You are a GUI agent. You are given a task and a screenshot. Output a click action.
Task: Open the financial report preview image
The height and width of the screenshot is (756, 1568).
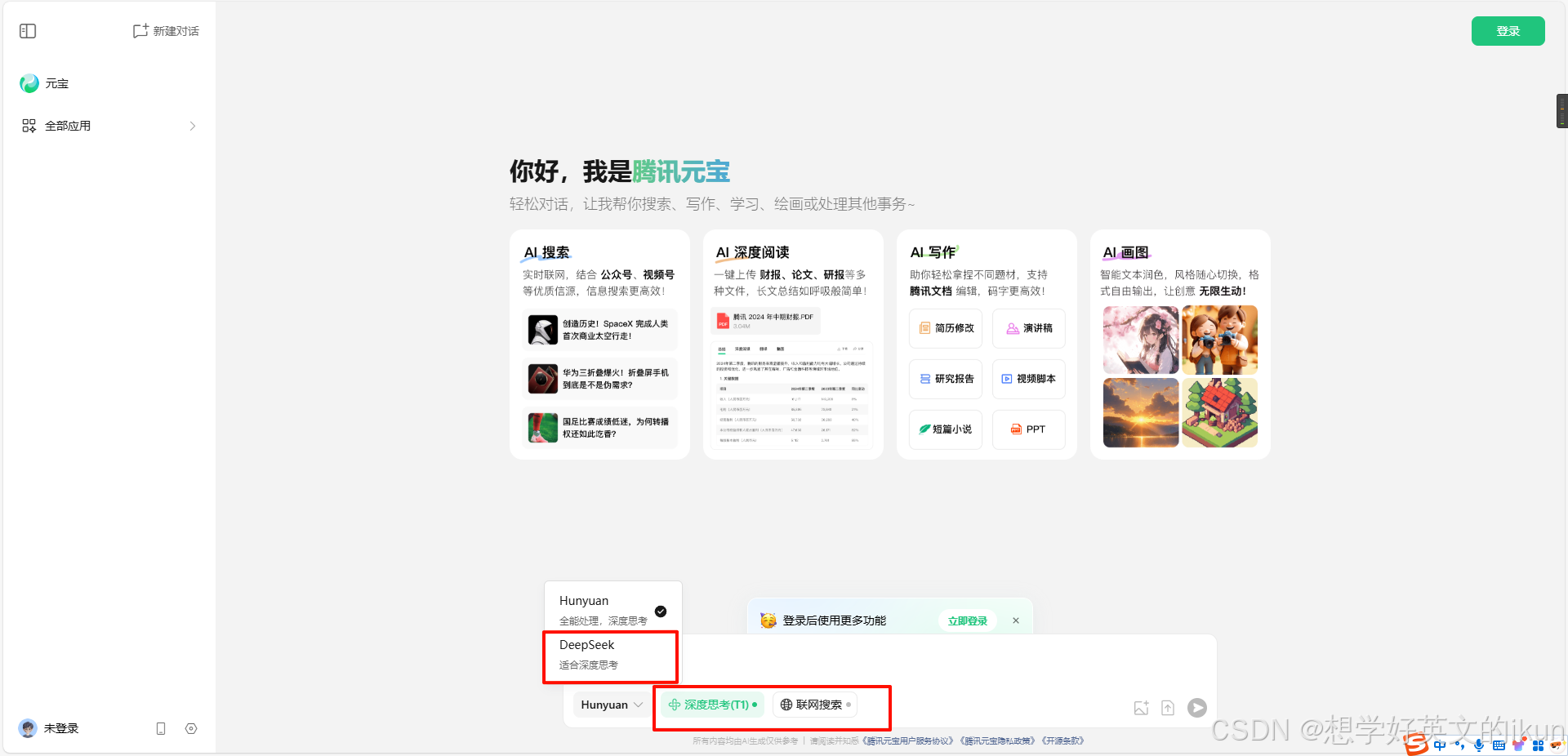pyautogui.click(x=792, y=394)
